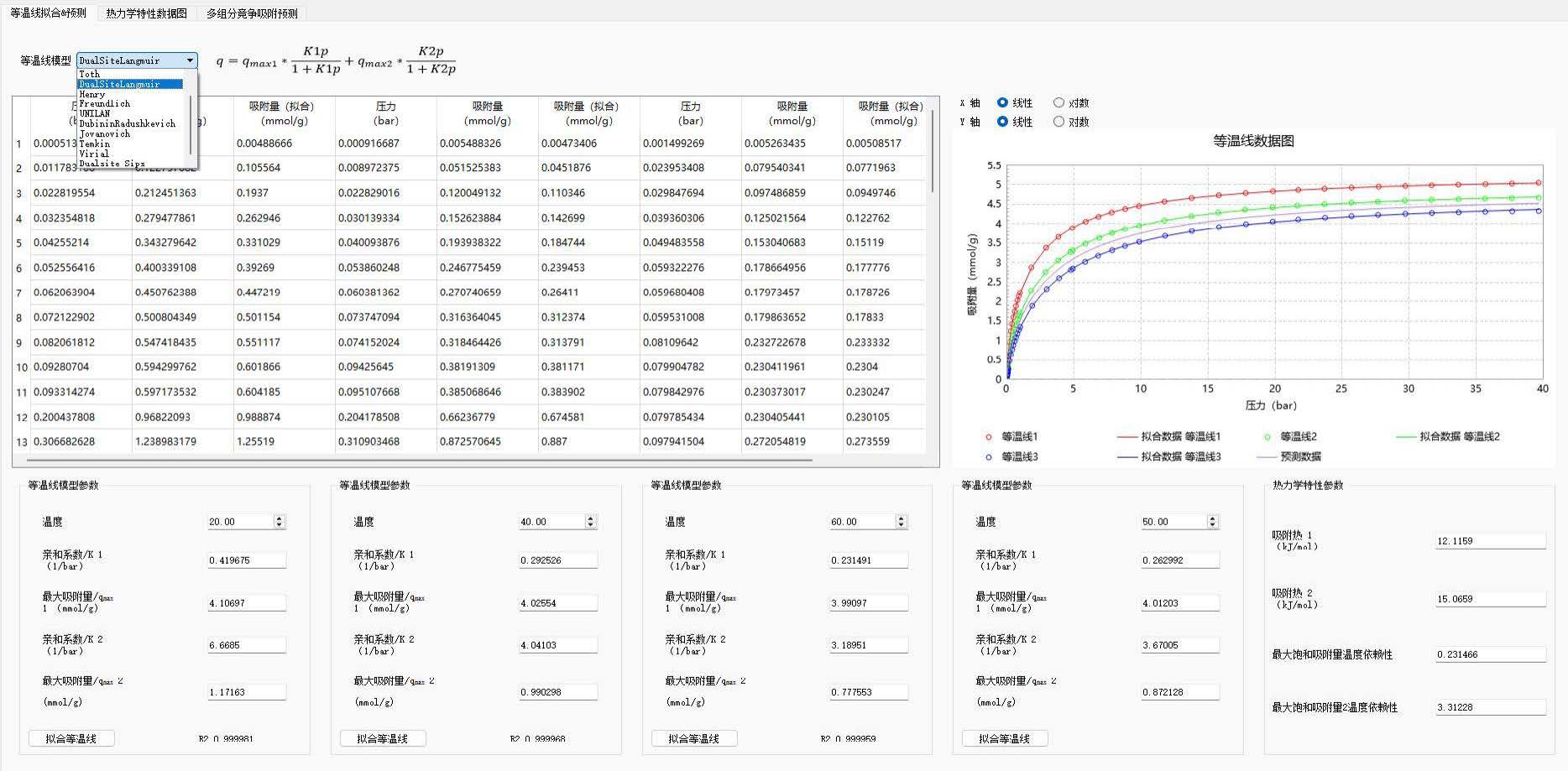Click the 0.419675 affinity coefficient K1 field

(246, 560)
